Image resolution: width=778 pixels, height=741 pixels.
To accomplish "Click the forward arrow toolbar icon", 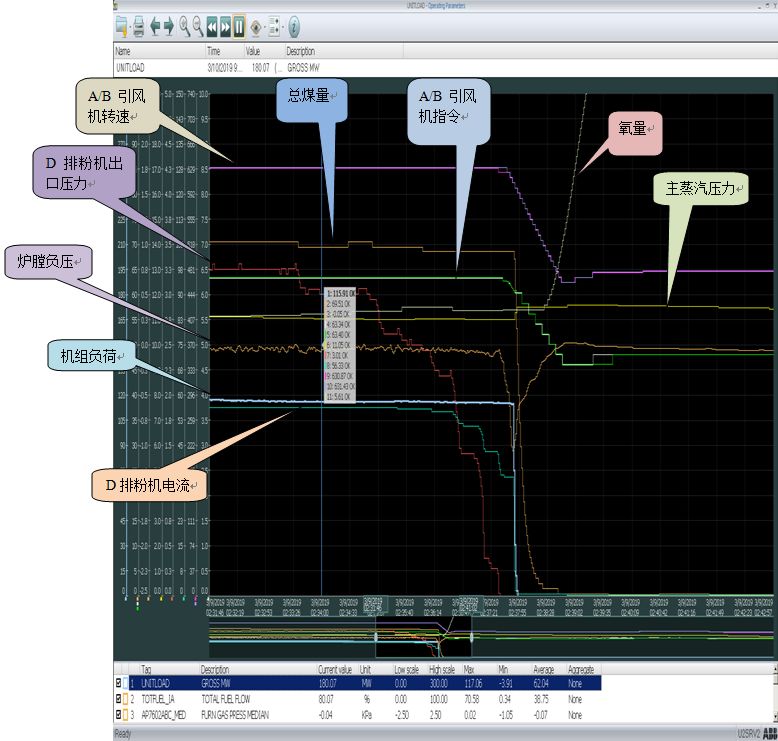I will click(x=169, y=26).
